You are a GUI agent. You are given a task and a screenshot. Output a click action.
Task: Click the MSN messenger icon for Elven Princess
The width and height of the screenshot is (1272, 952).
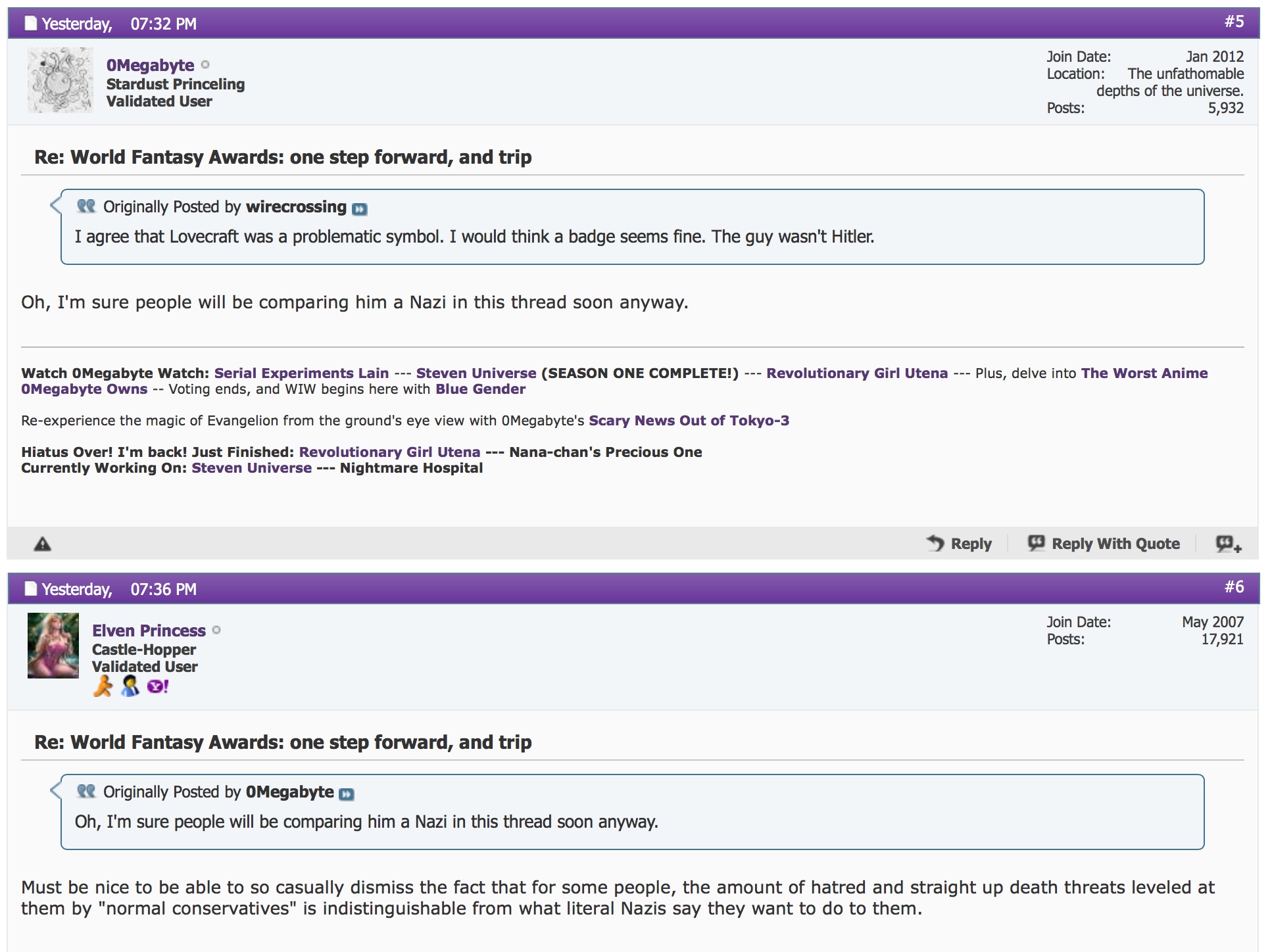click(130, 686)
